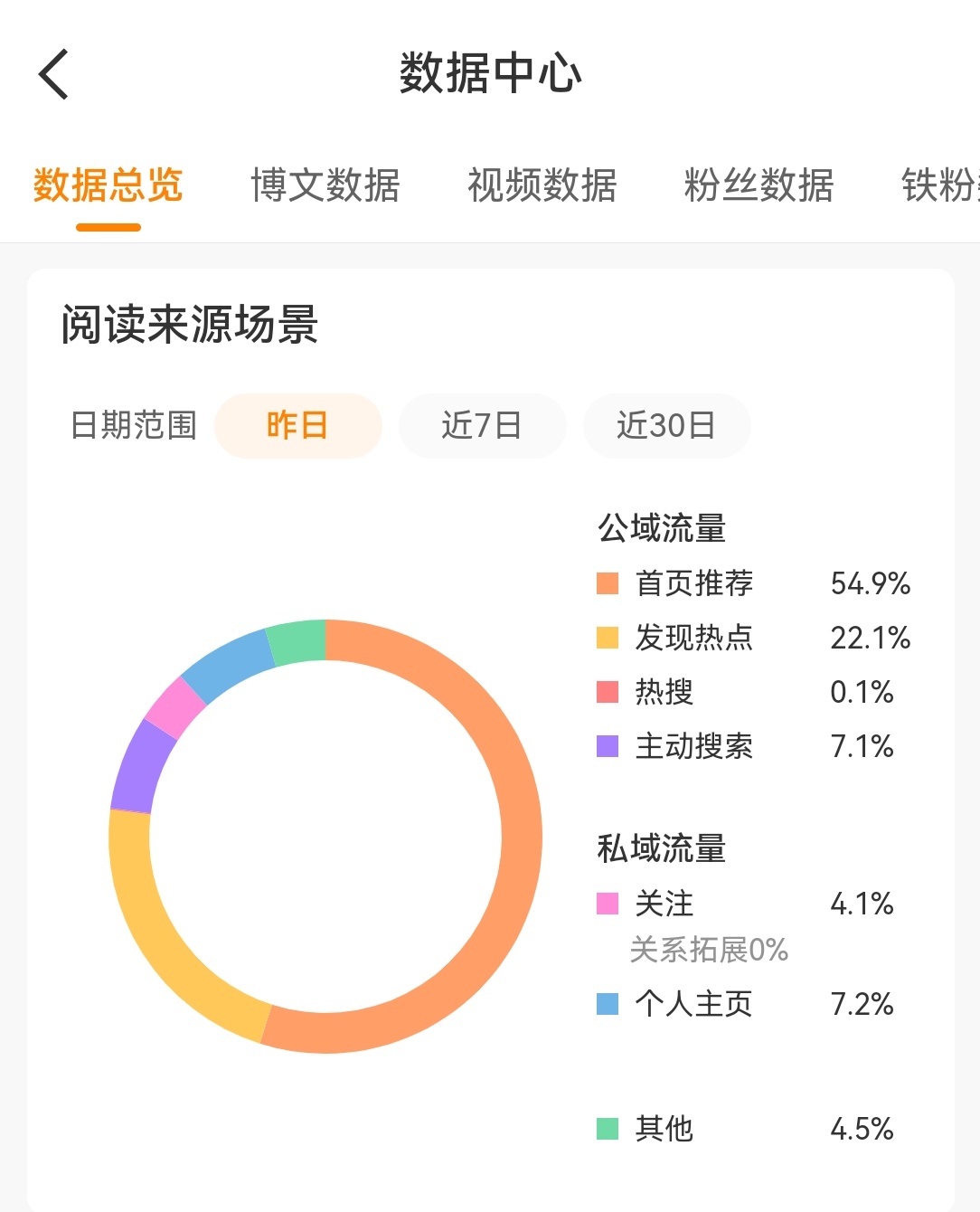Screen dimensions: 980x1212
Task: Switch to the 数据总览 tab
Action: (x=107, y=185)
